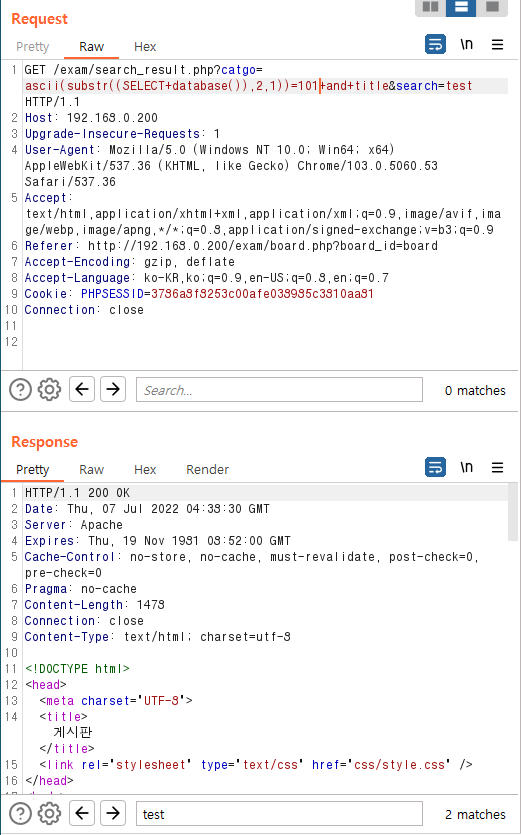Click '0 matches' label in Request
Image resolution: width=521 pixels, height=835 pixels.
click(x=475, y=390)
